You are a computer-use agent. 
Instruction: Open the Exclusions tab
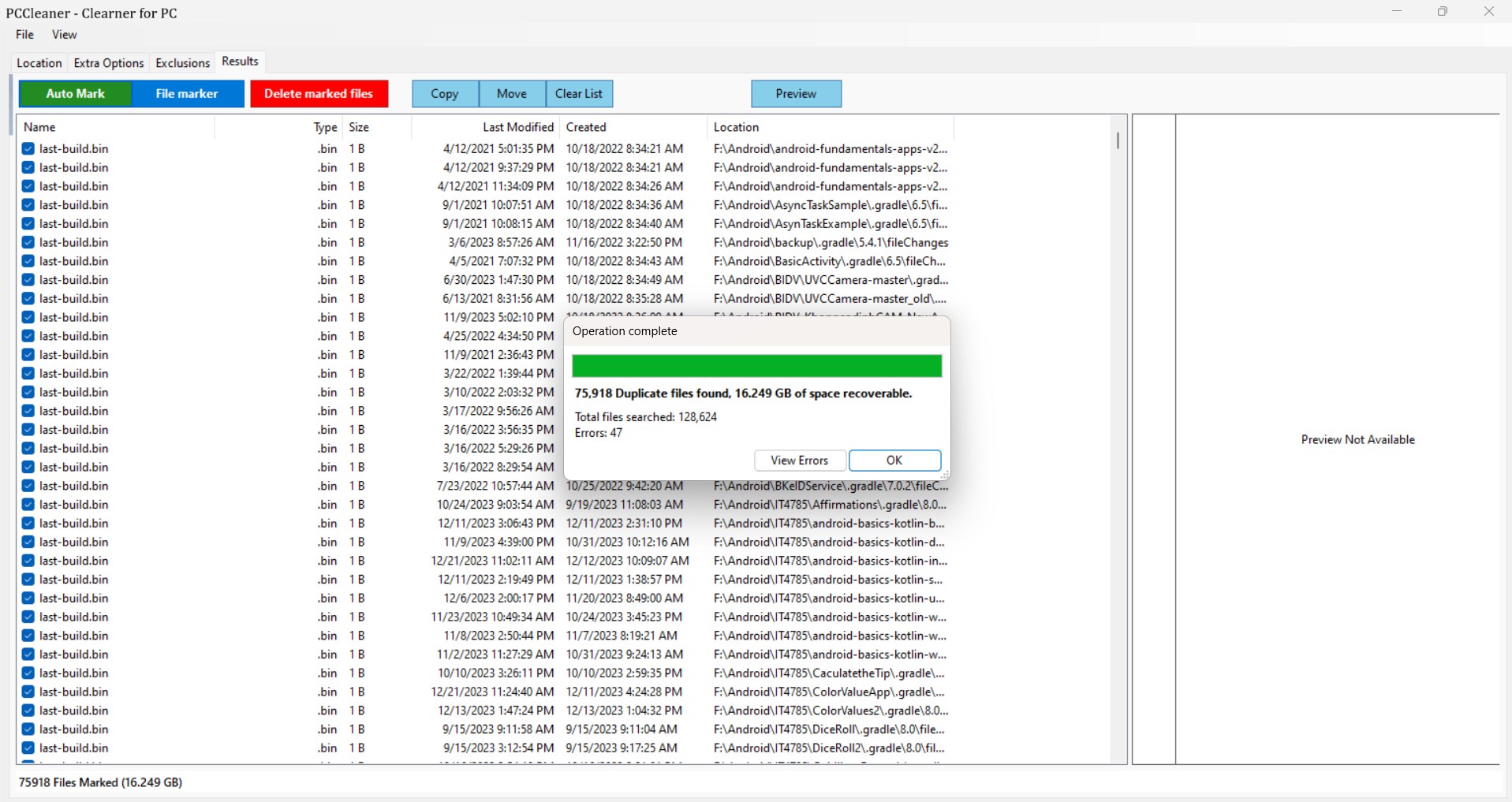coord(183,63)
